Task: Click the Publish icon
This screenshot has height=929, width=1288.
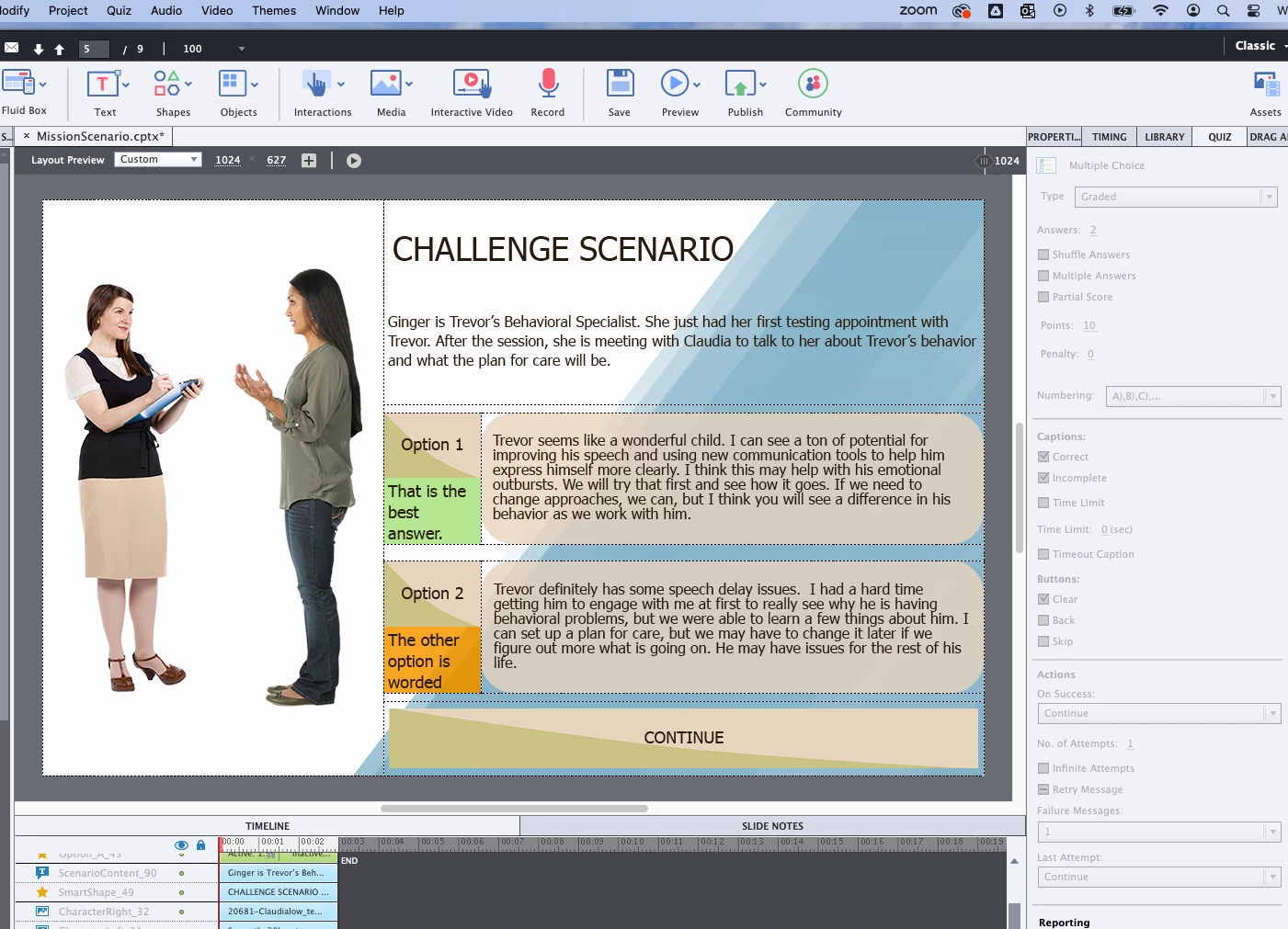Action: coord(740,84)
